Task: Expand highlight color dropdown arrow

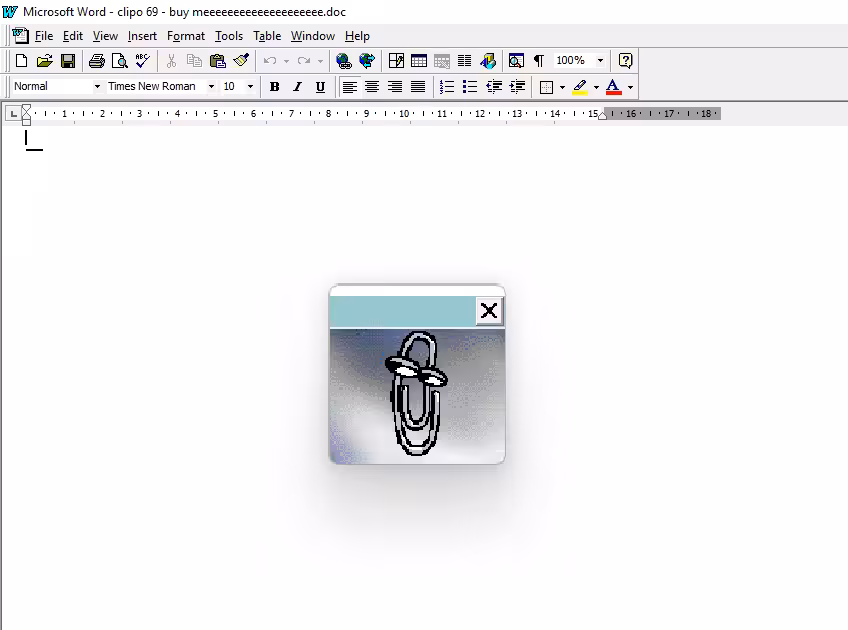Action: click(x=596, y=87)
